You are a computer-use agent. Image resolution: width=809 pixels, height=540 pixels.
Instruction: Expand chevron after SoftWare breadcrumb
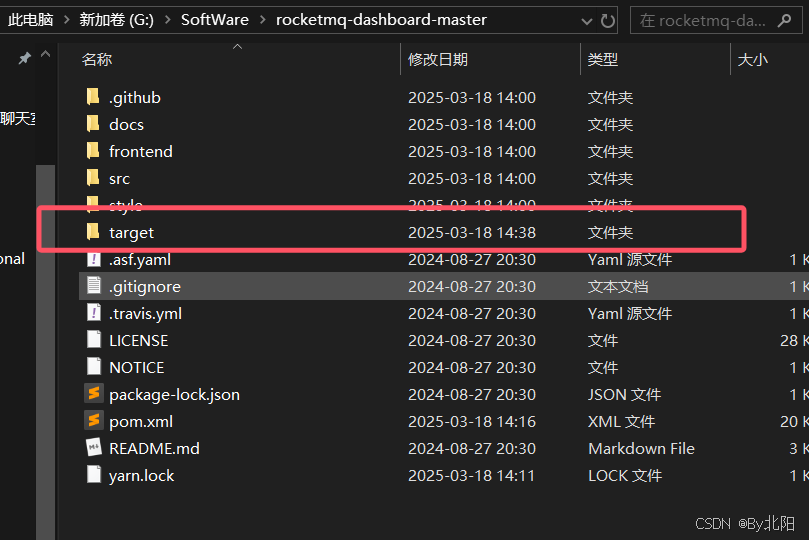pos(263,20)
